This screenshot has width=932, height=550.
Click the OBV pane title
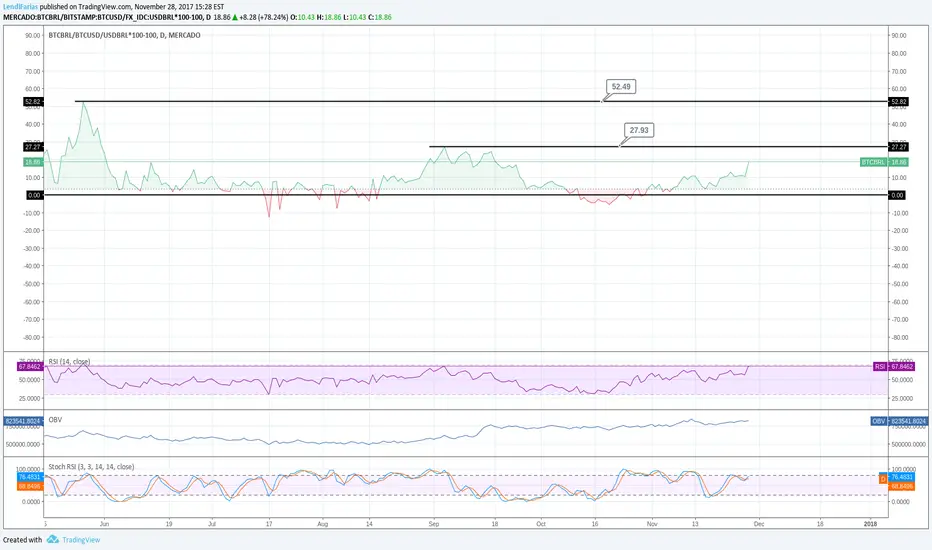pos(55,420)
